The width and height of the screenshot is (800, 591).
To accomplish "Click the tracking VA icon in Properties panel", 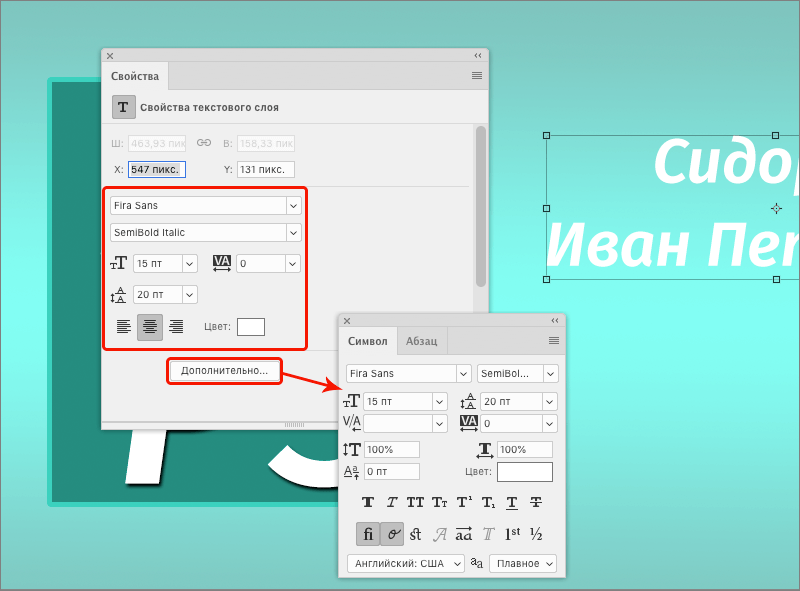I will (x=222, y=263).
